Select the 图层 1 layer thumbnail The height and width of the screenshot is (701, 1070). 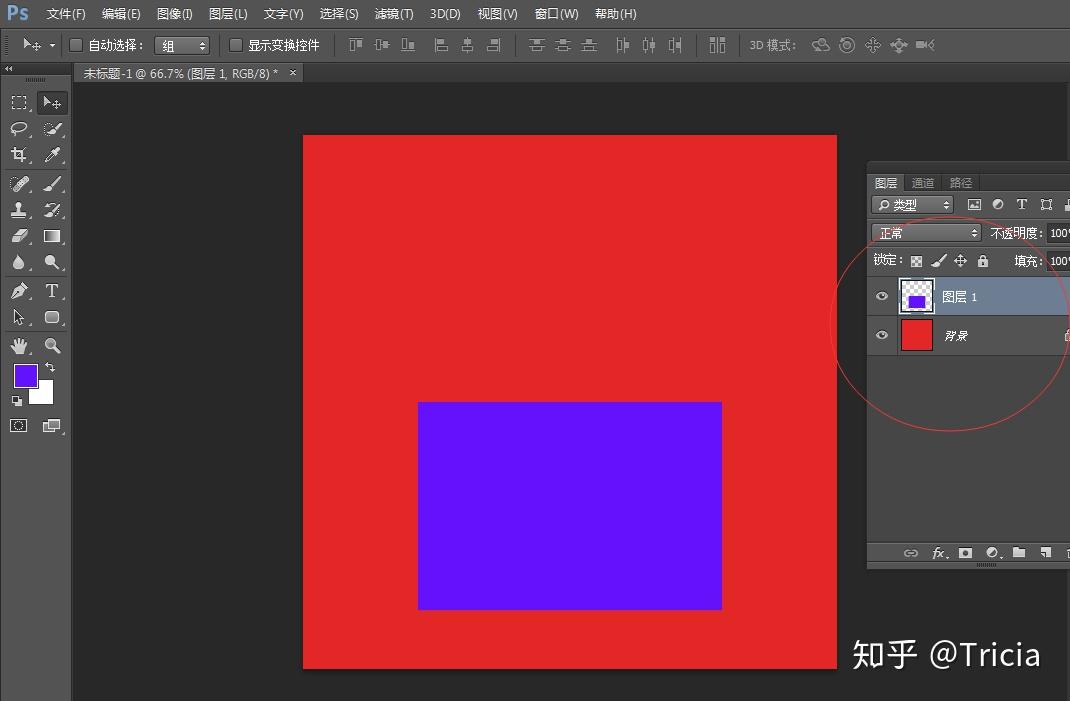pyautogui.click(x=916, y=296)
